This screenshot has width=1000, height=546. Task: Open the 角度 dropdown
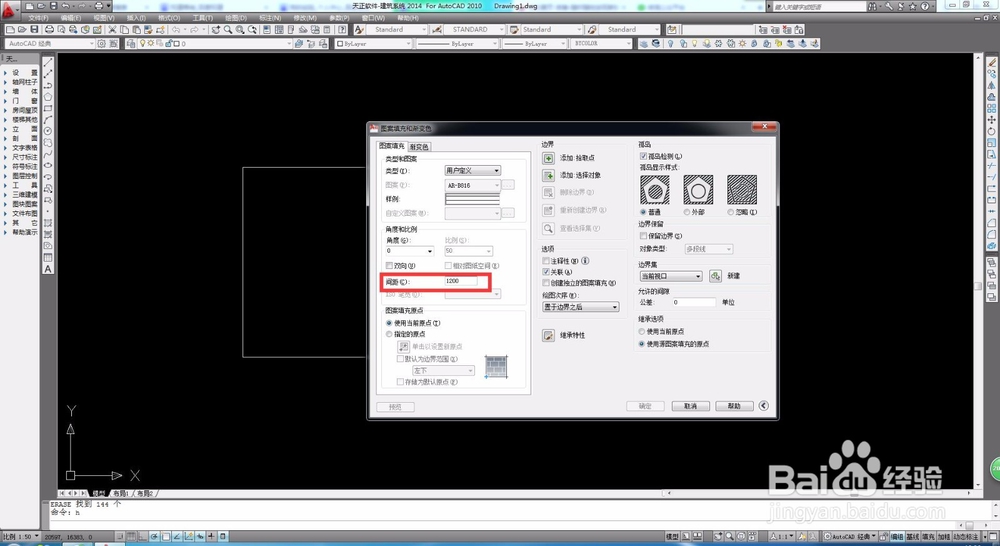coord(409,251)
